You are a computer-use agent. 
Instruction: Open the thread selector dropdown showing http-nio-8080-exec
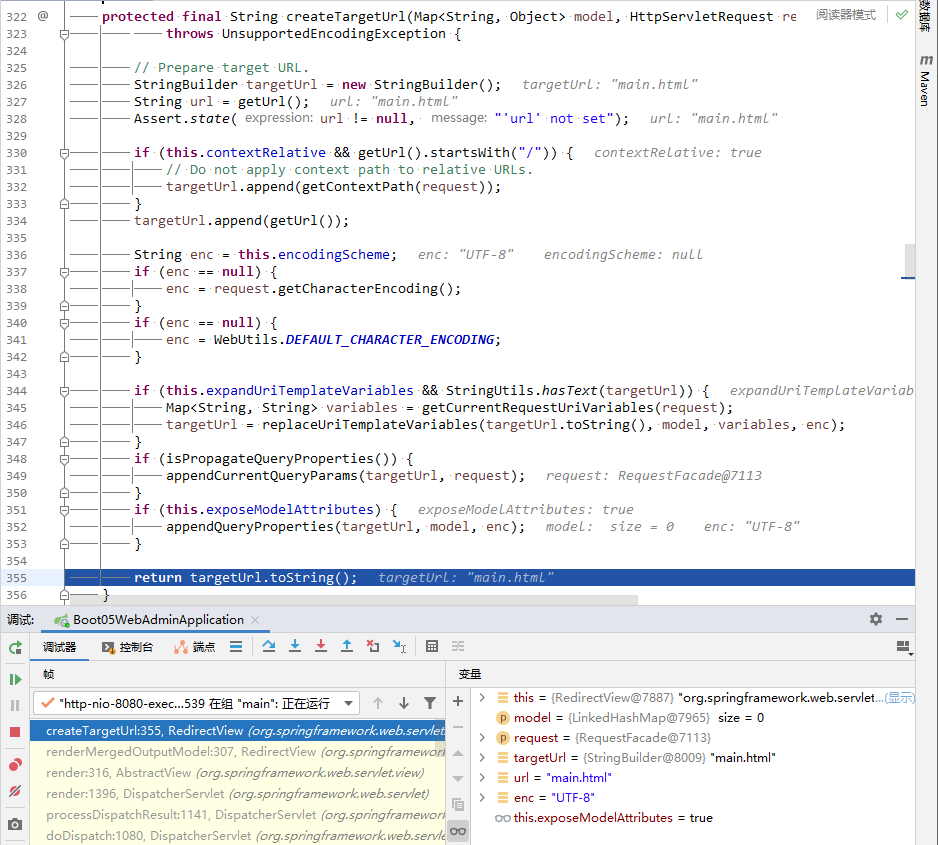(x=196, y=703)
